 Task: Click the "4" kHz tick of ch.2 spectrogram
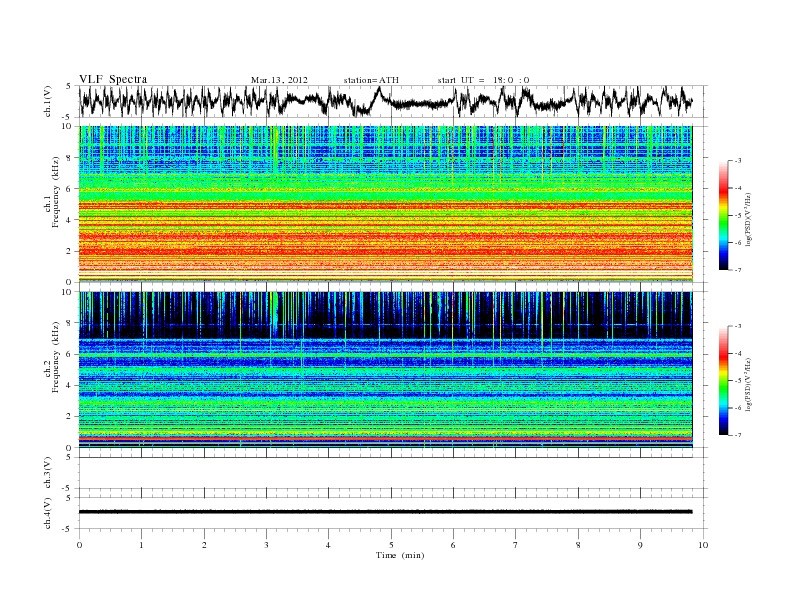[x=70, y=385]
